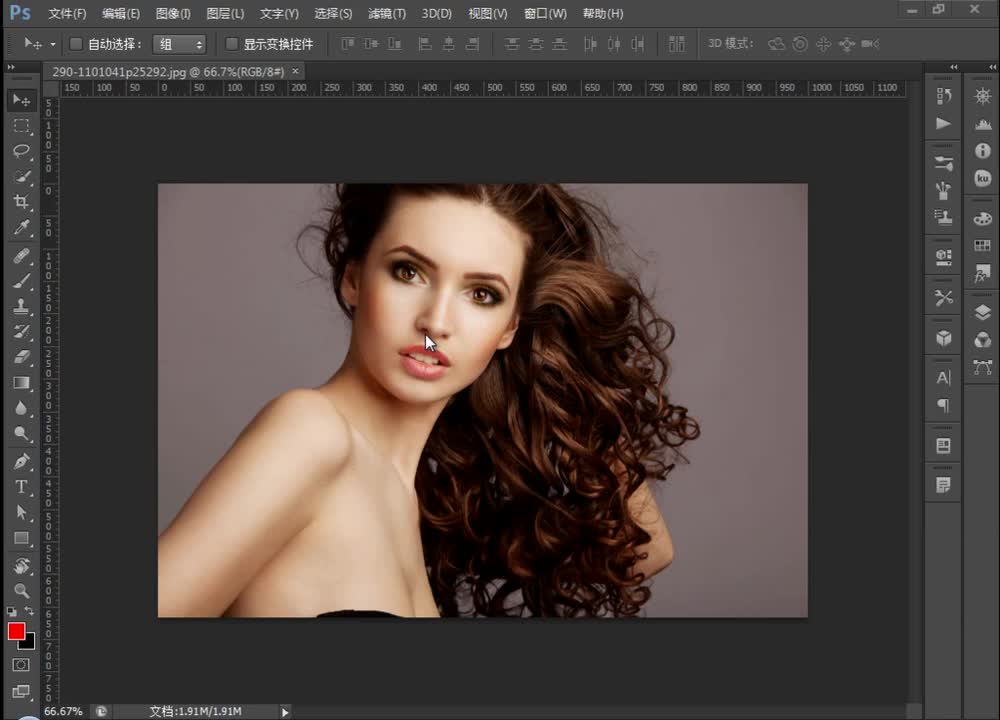Viewport: 1000px width, 720px height.
Task: Pick the Eyedropper tool
Action: point(21,229)
